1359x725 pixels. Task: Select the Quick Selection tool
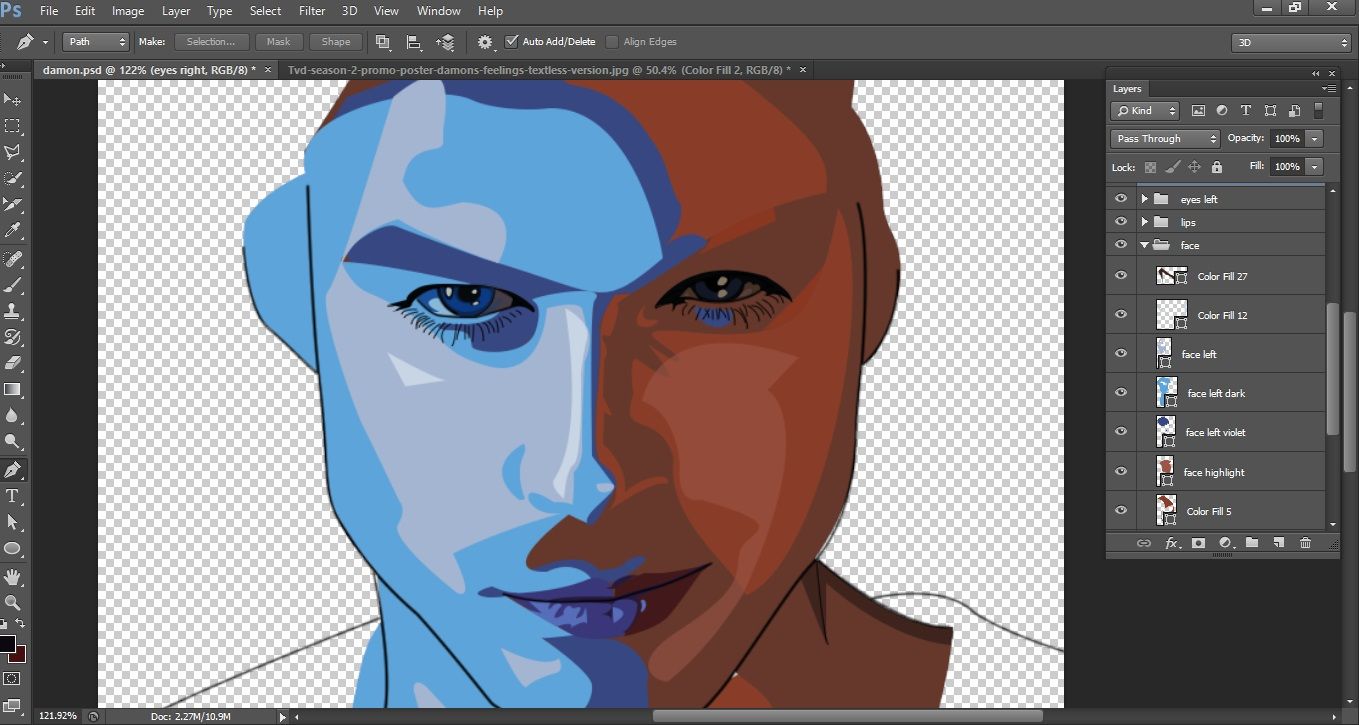point(13,178)
